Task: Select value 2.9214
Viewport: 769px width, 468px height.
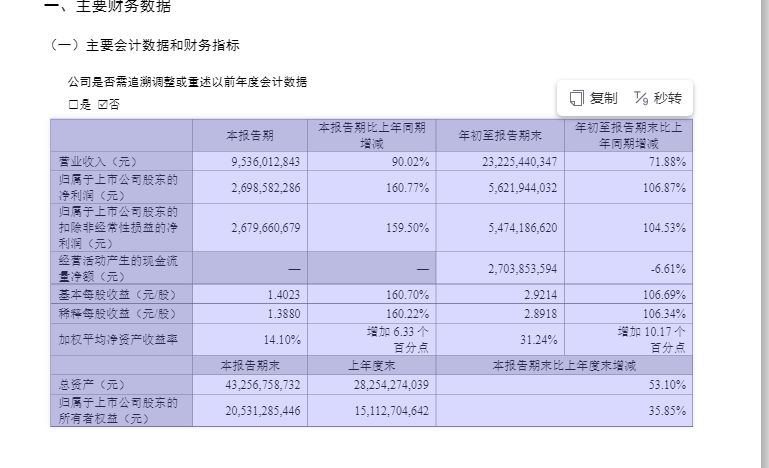Action: (x=540, y=295)
